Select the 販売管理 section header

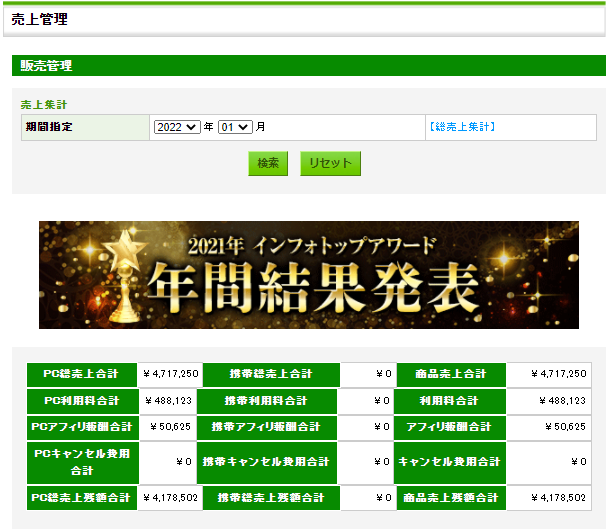pyautogui.click(x=47, y=66)
